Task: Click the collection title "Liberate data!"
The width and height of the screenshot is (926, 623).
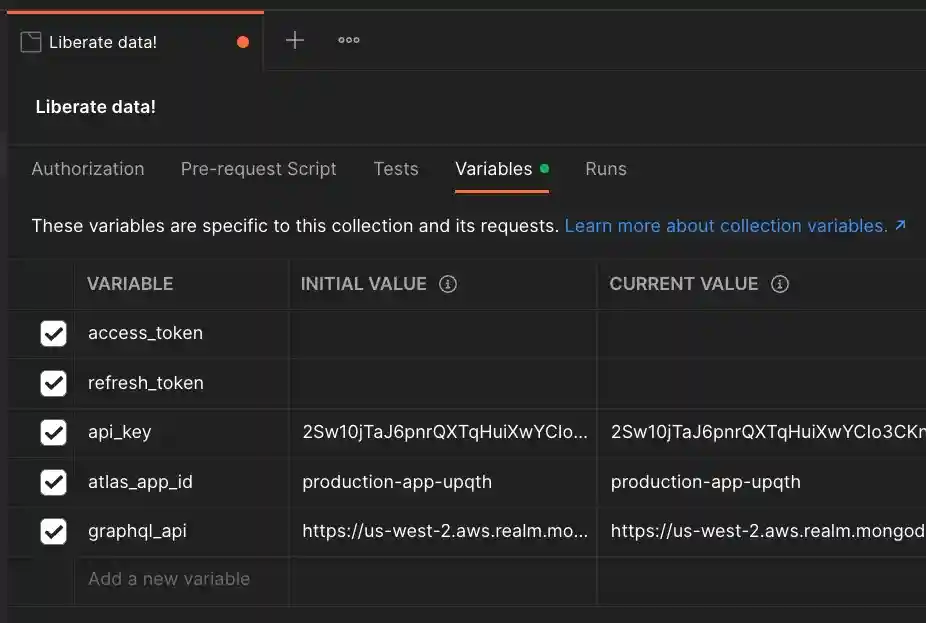Action: (95, 106)
